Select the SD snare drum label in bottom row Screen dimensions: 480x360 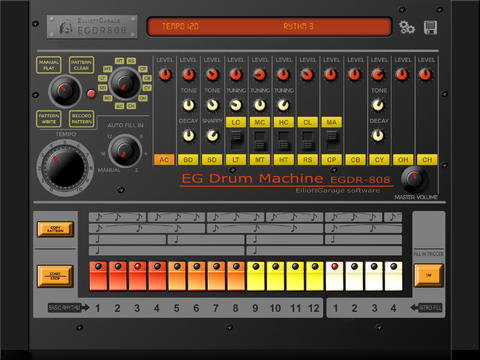pyautogui.click(x=212, y=160)
